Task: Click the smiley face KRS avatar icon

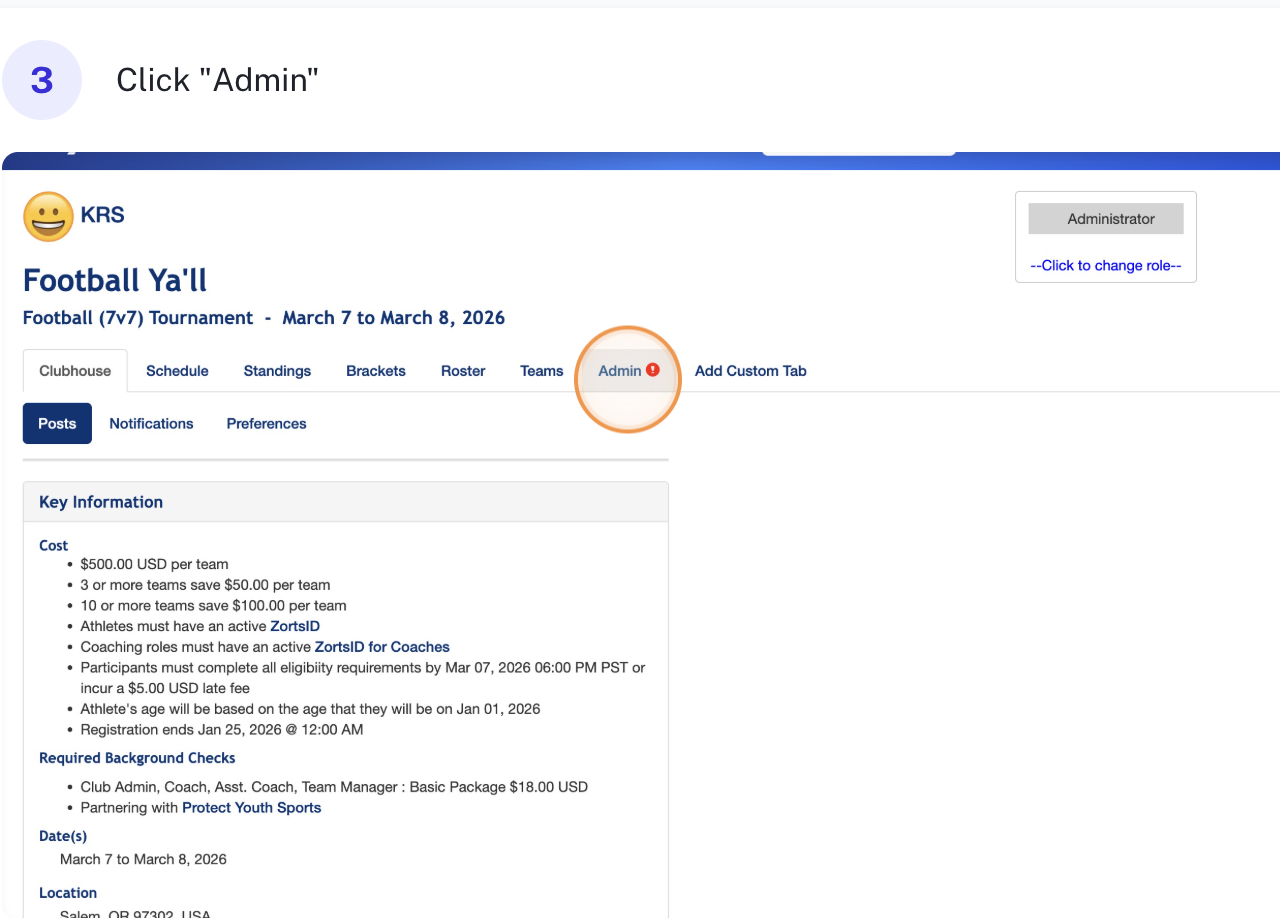Action: coord(47,216)
